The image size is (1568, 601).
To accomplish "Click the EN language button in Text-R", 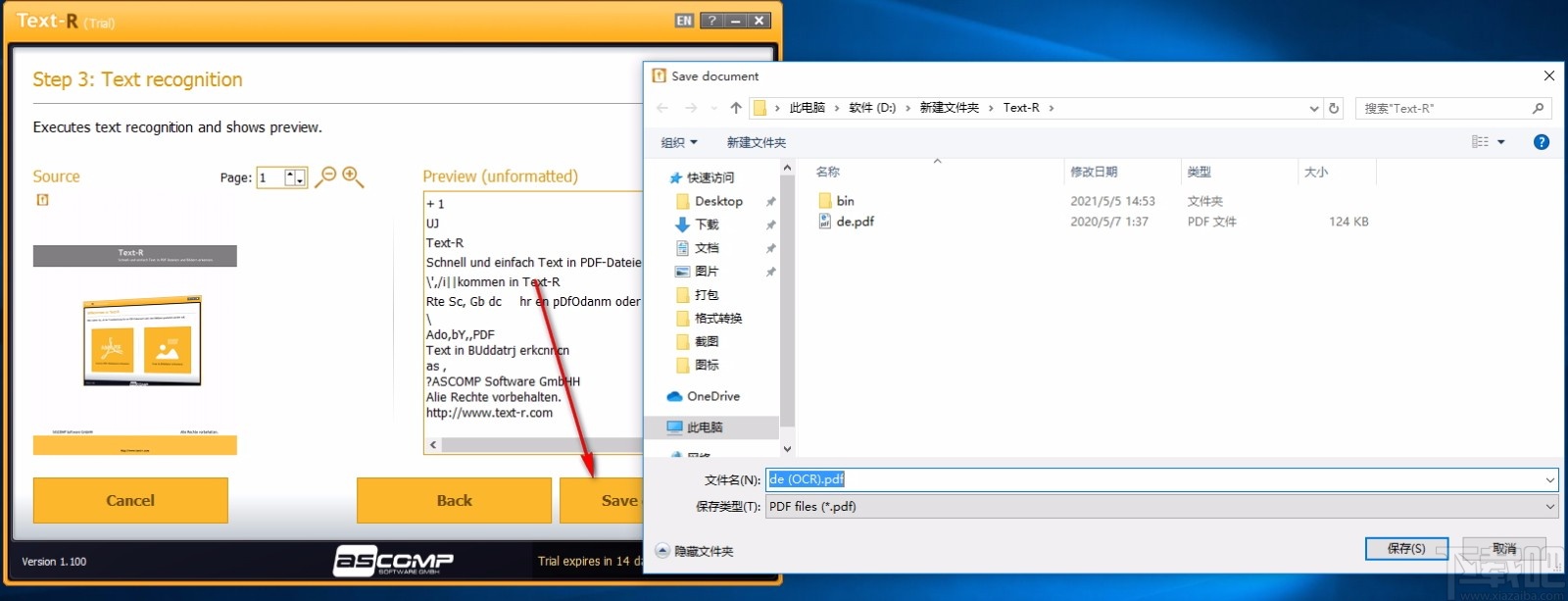I will pos(684,21).
